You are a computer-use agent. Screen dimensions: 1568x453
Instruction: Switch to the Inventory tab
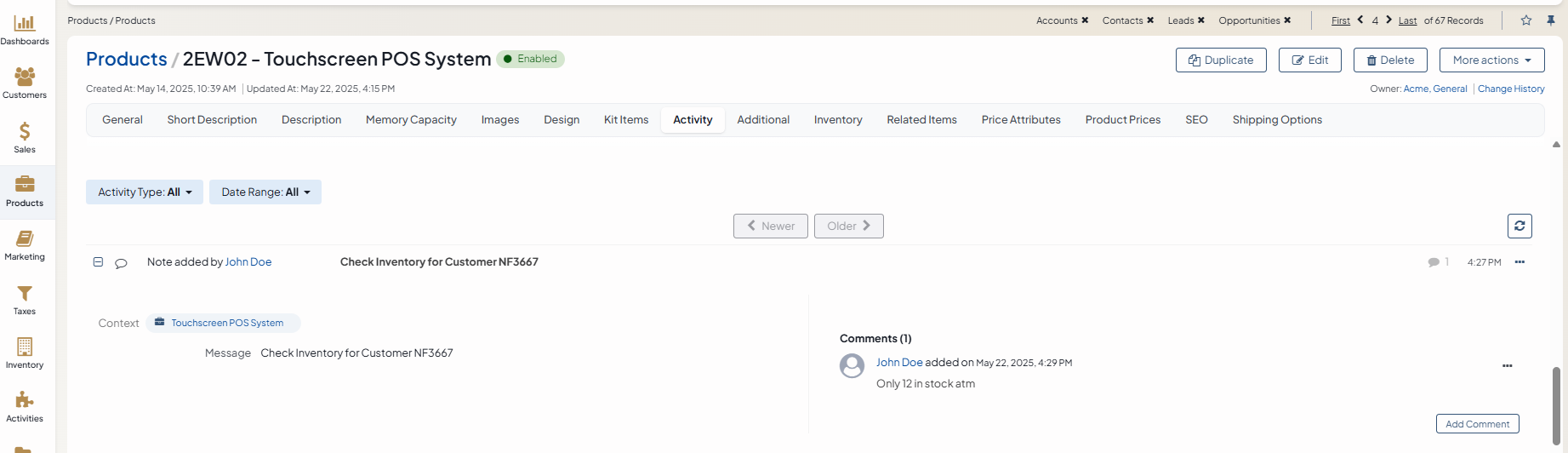837,120
